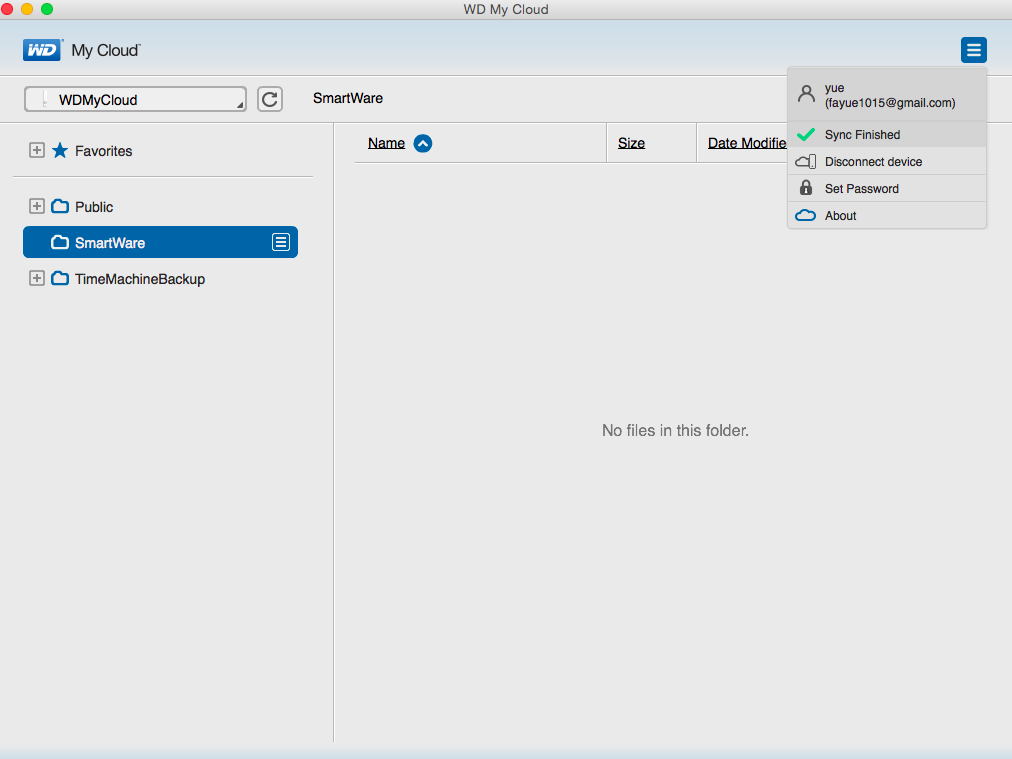The image size is (1012, 759).
Task: Click the user profile icon
Action: click(806, 95)
